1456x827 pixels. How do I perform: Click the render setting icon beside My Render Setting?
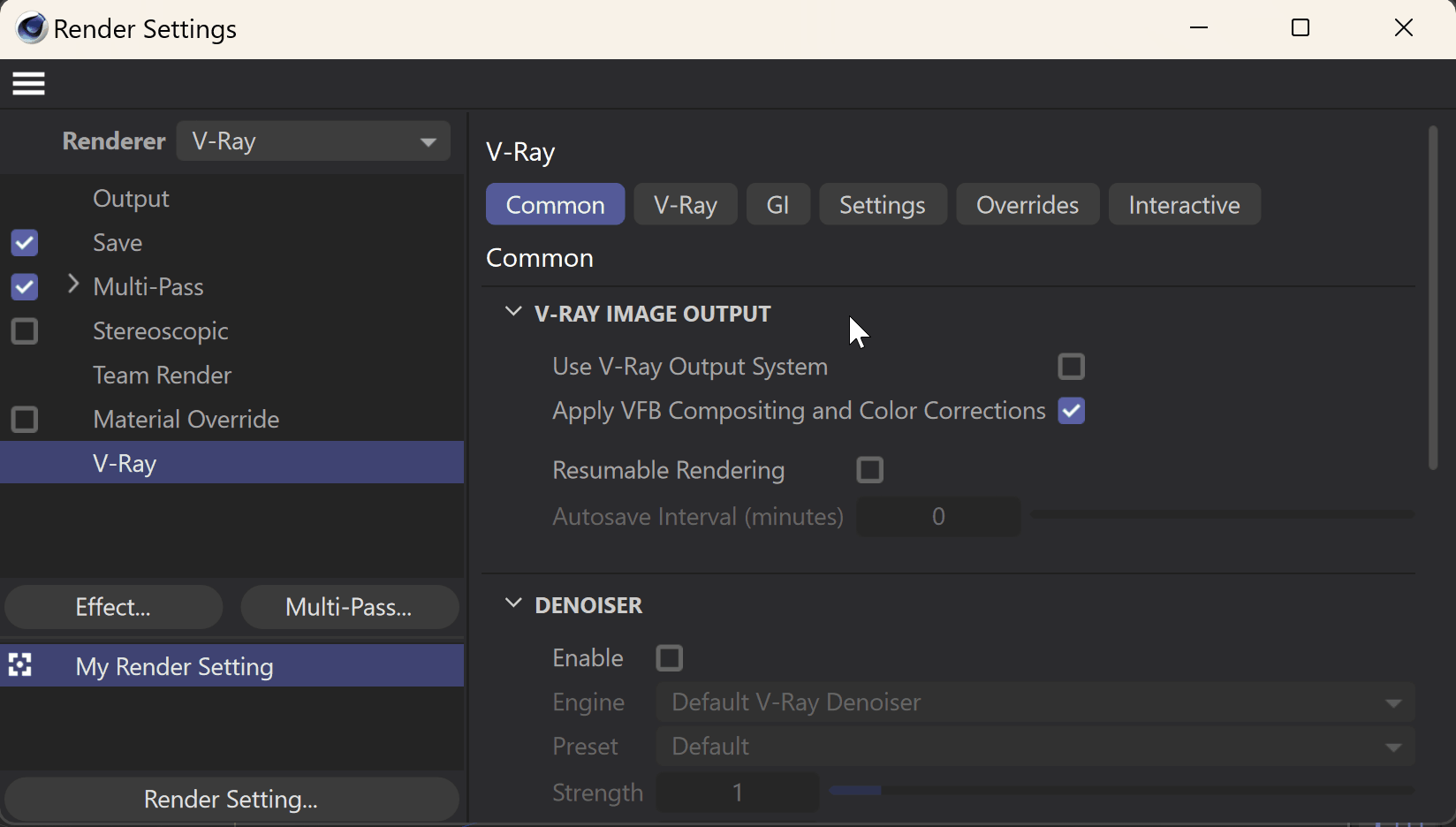coord(20,665)
